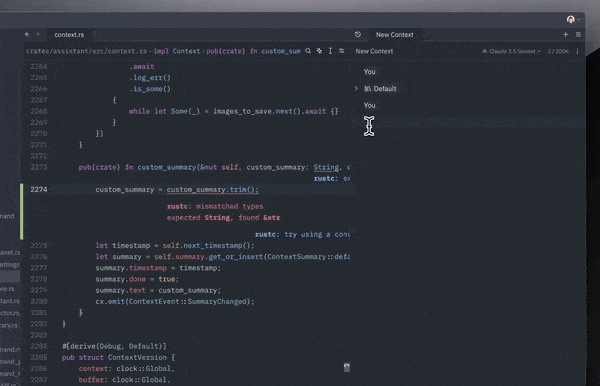Click custom_summary.trim() underlined expression
This screenshot has width=600, height=386.
(213, 190)
